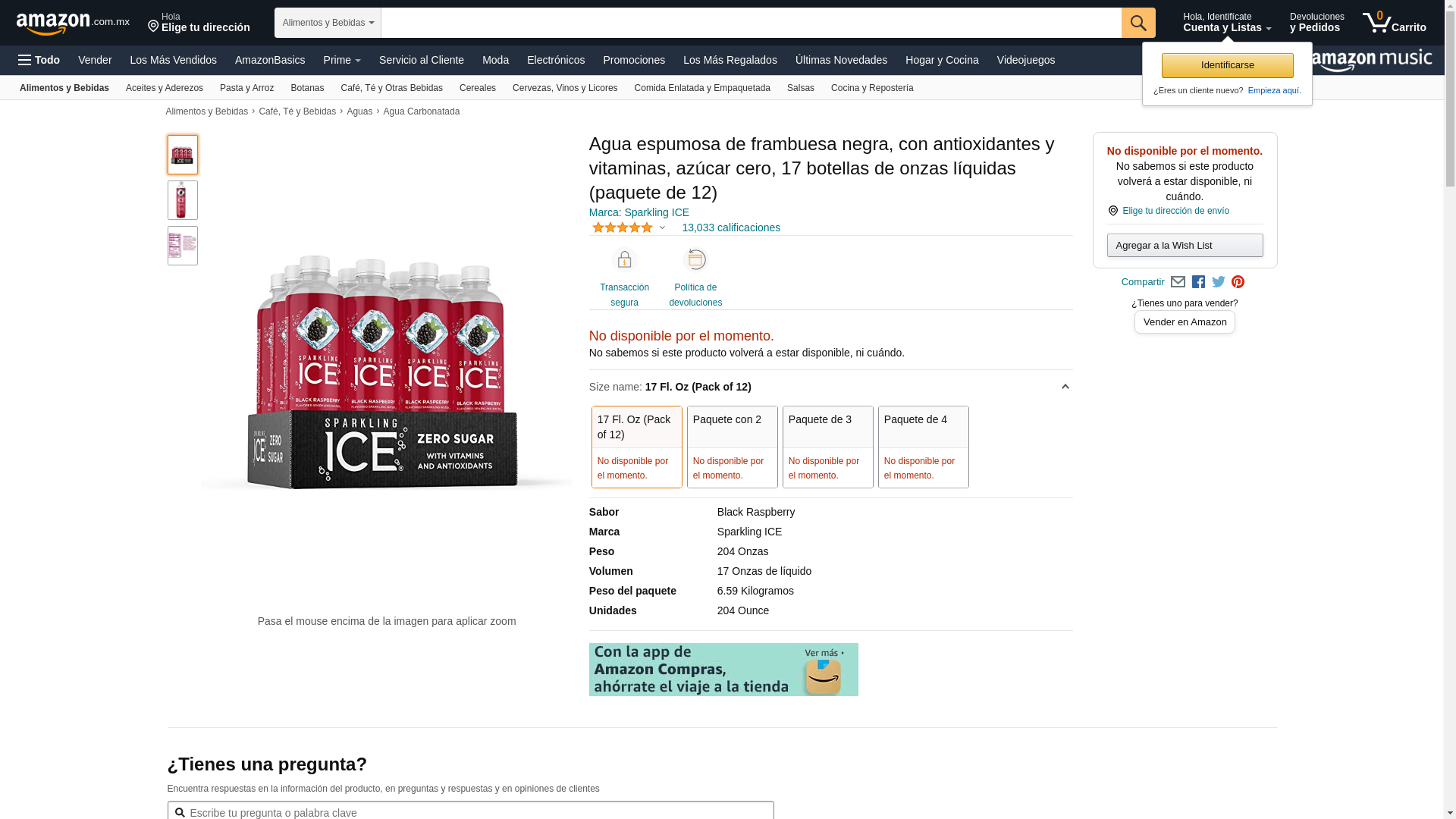Share product on Twitter icon
This screenshot has height=819, width=1456.
1219,282
